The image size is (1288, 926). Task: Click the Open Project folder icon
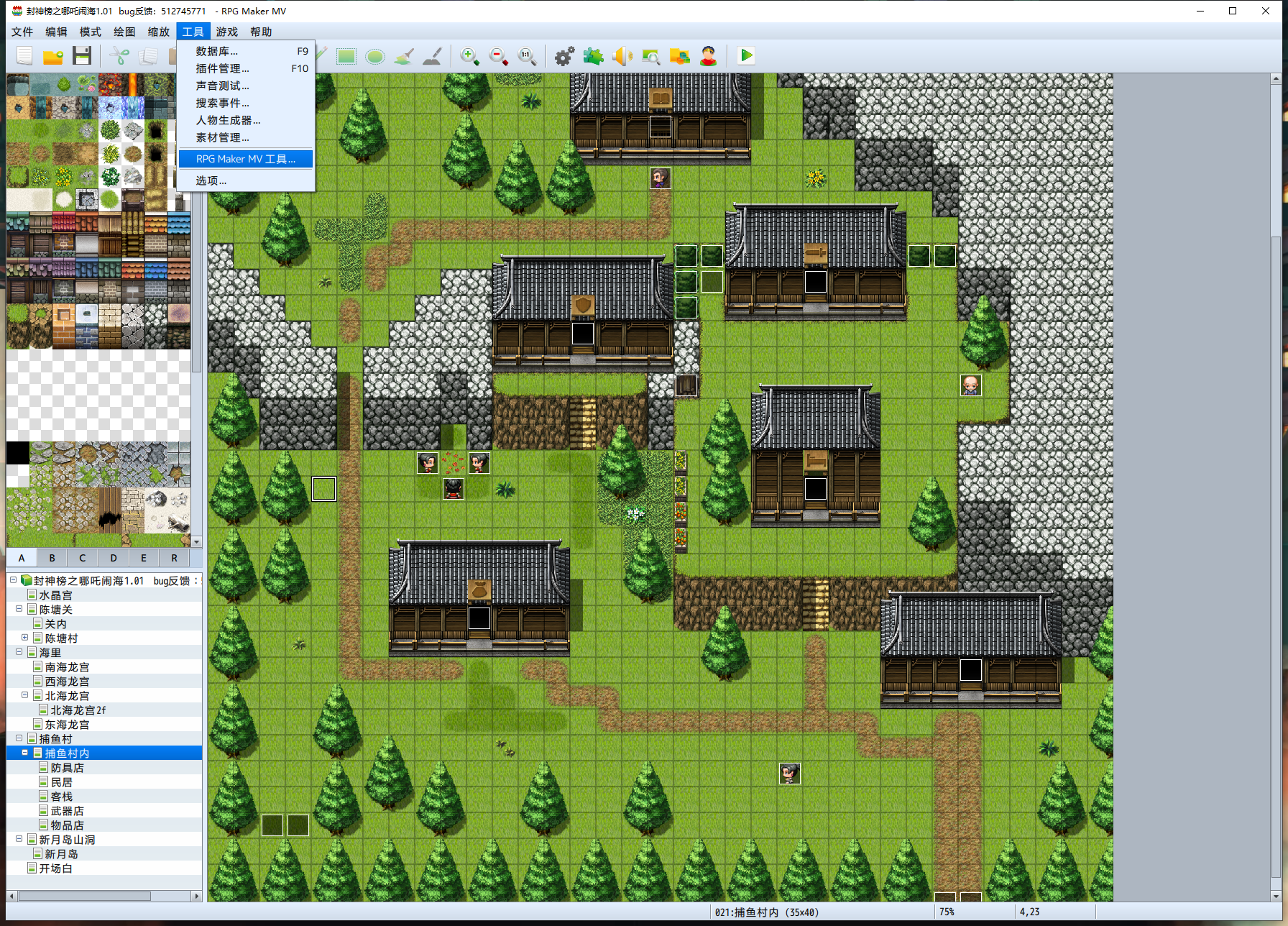point(53,56)
